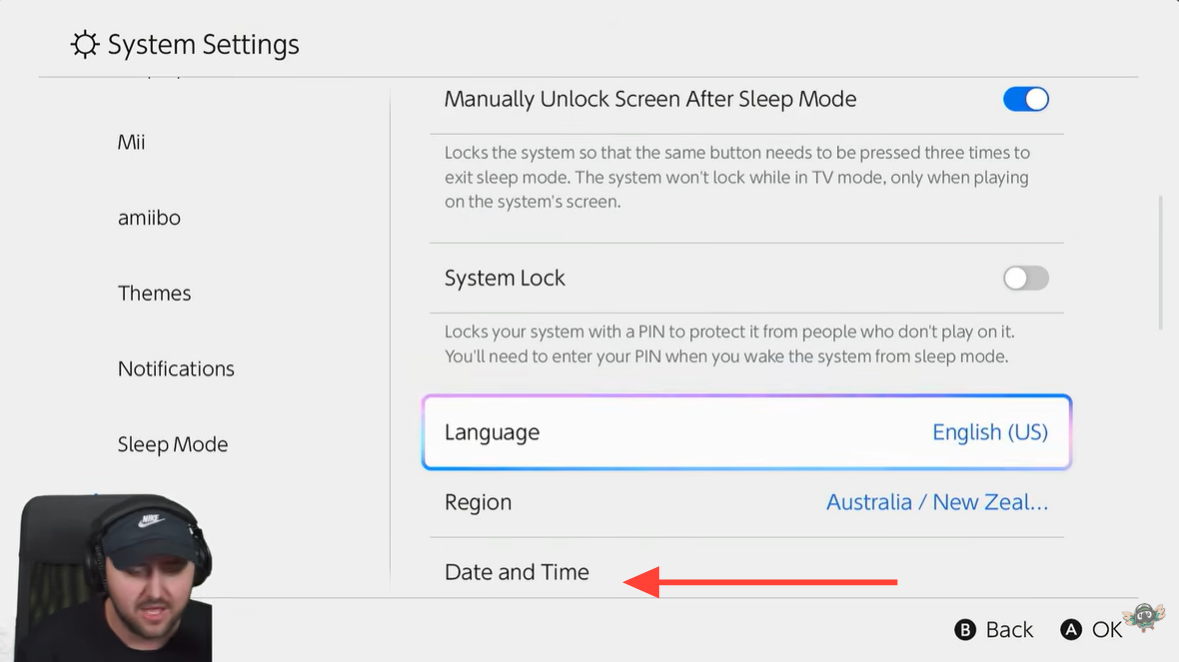This screenshot has width=1179, height=662.
Task: Click the right-side scrollbar
Action: 1160,262
